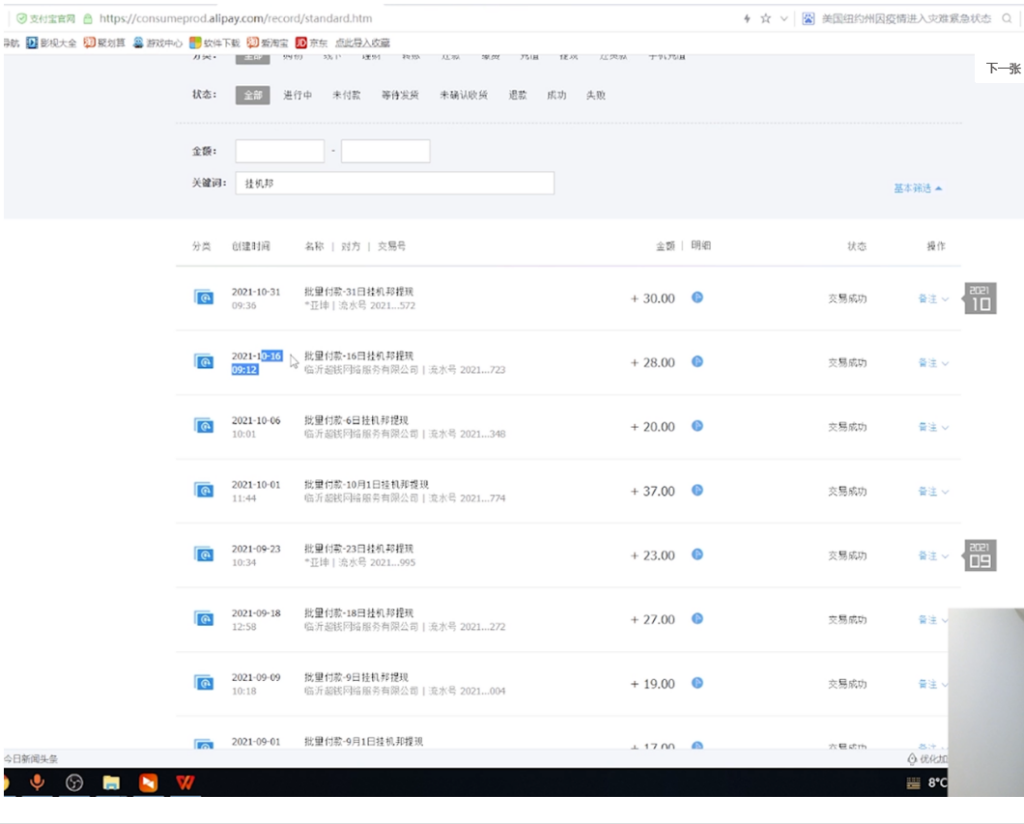Open transaction 批量付款-10月1日挂机邦提现
1024x824 pixels.
[x=366, y=484]
